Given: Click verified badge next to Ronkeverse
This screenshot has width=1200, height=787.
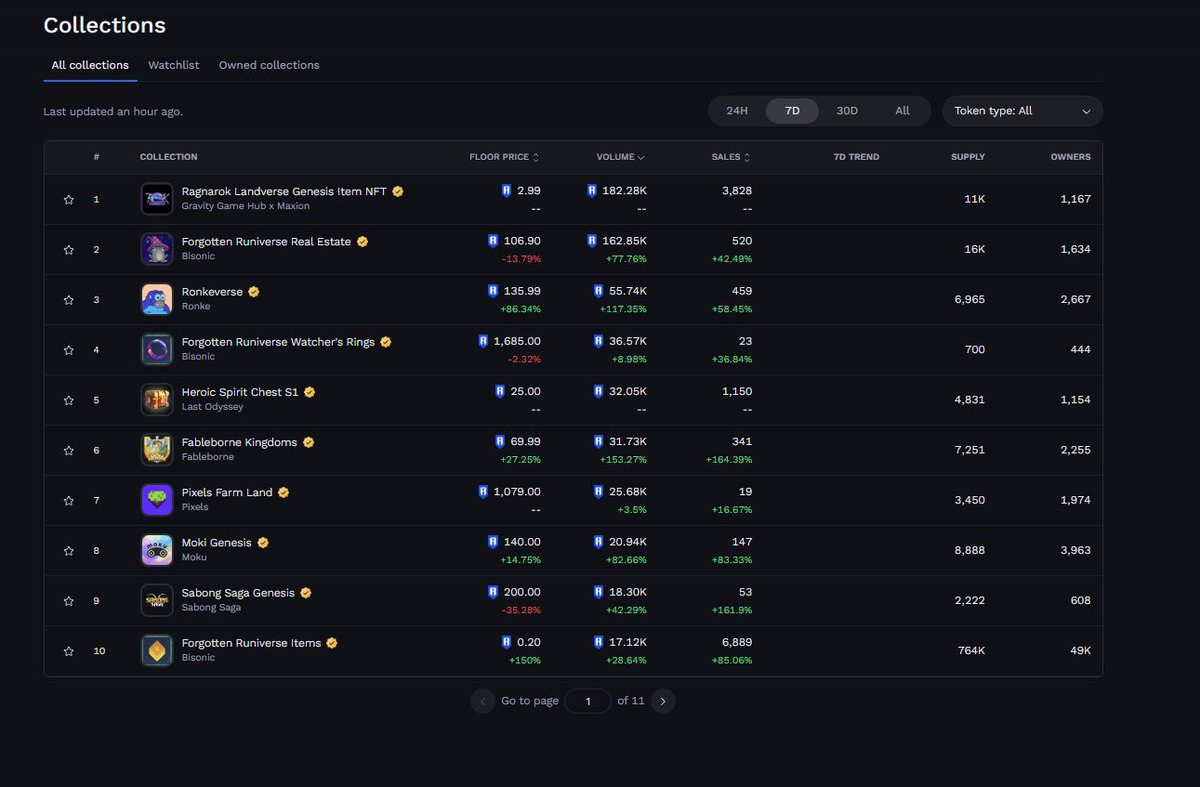Looking at the screenshot, I should (254, 292).
